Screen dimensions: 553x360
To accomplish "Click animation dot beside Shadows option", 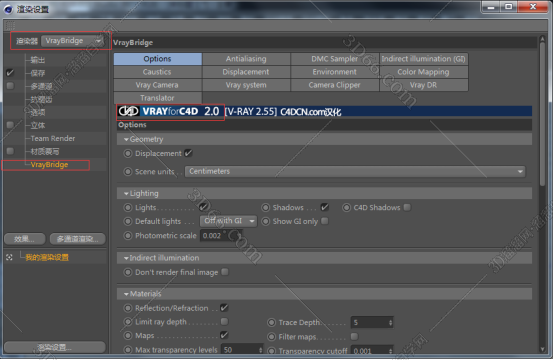I will 265,208.
